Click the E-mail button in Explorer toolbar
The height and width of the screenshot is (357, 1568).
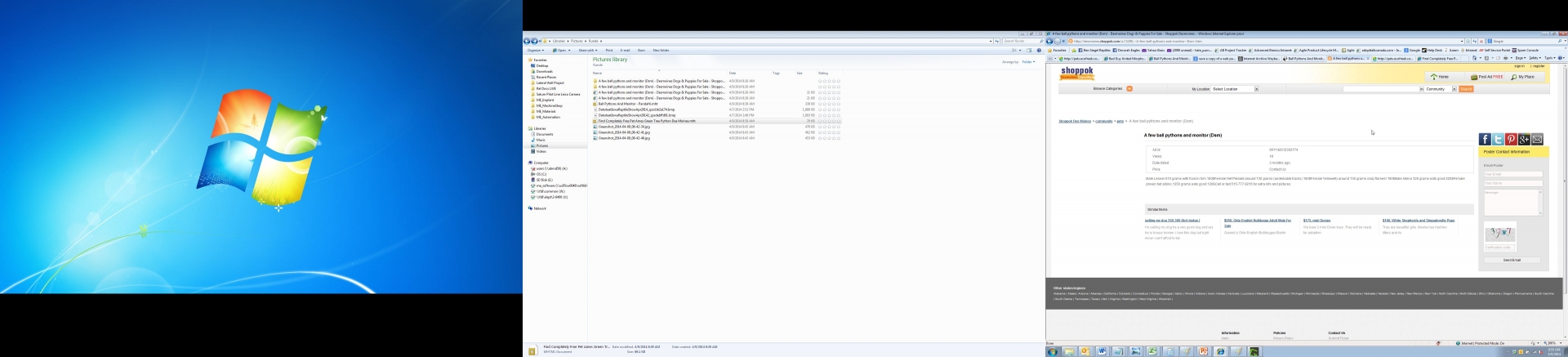625,50
